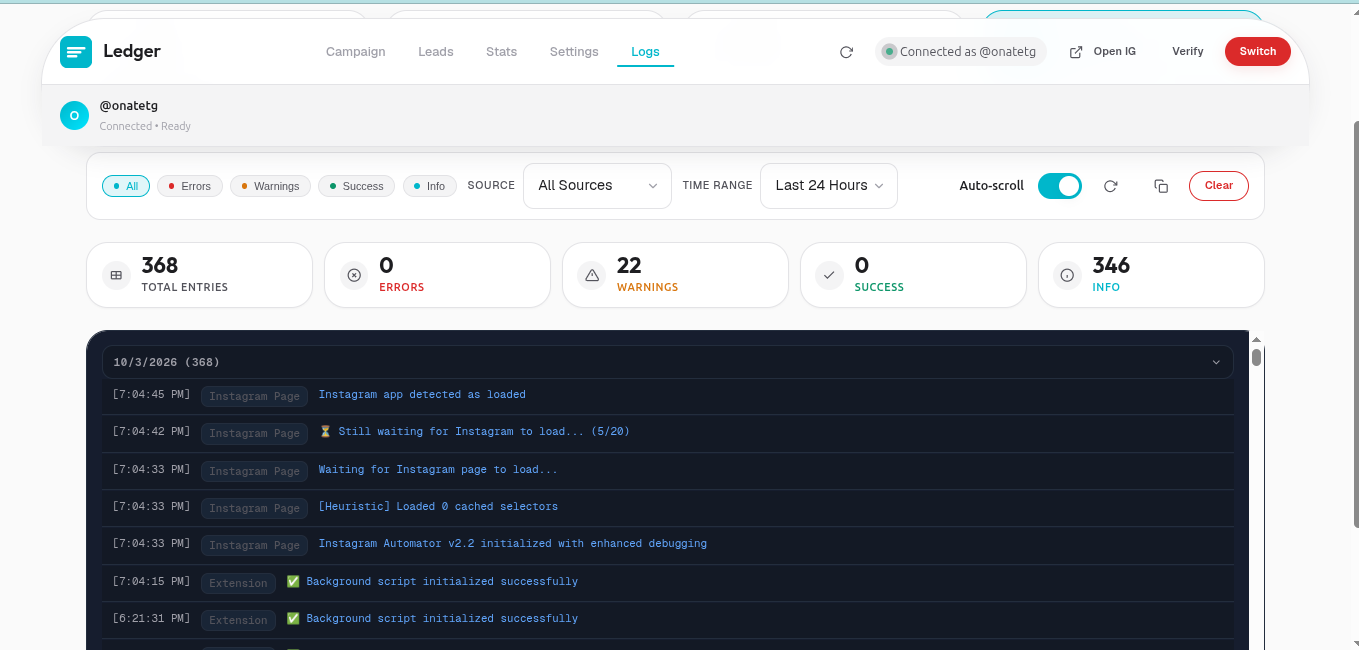Select the All filter chip

point(126,186)
